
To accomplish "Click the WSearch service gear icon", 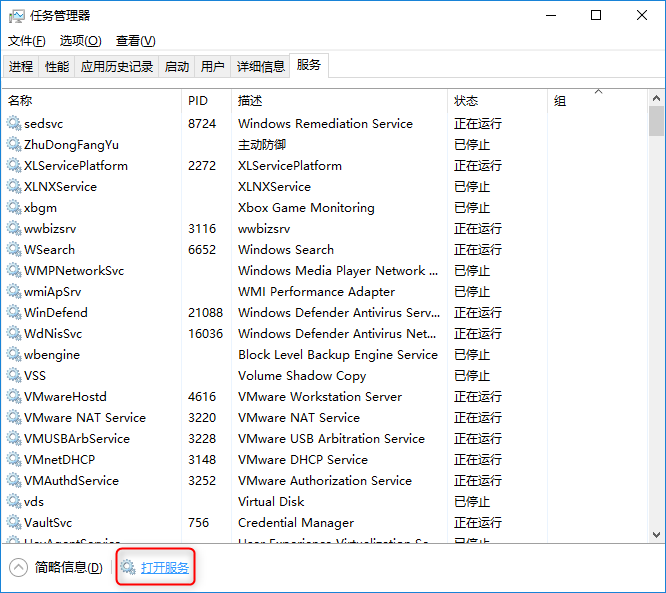I will tap(14, 249).
